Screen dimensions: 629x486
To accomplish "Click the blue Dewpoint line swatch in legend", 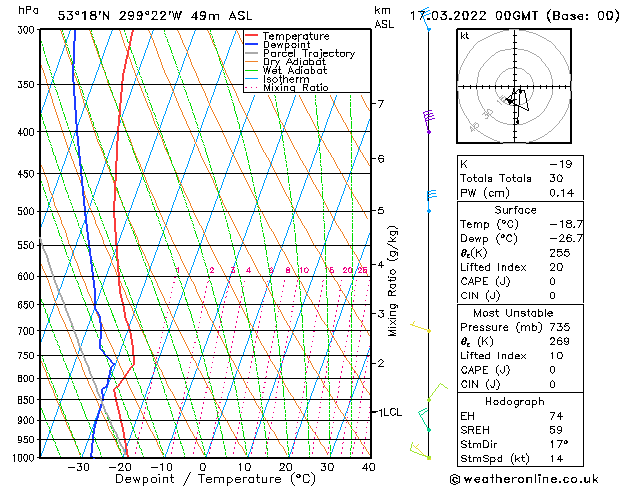I will point(252,45).
